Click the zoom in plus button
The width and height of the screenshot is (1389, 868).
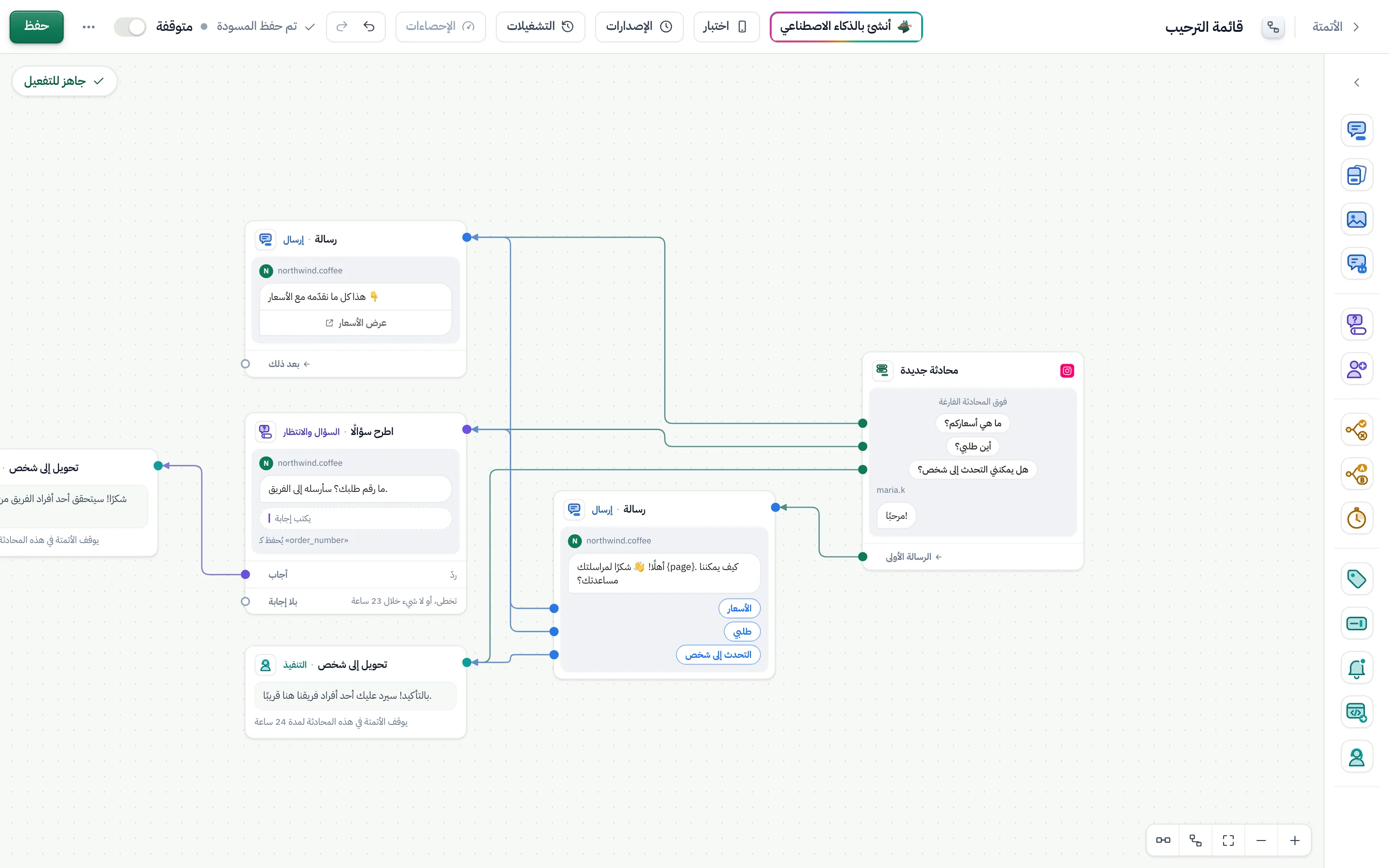[1294, 841]
